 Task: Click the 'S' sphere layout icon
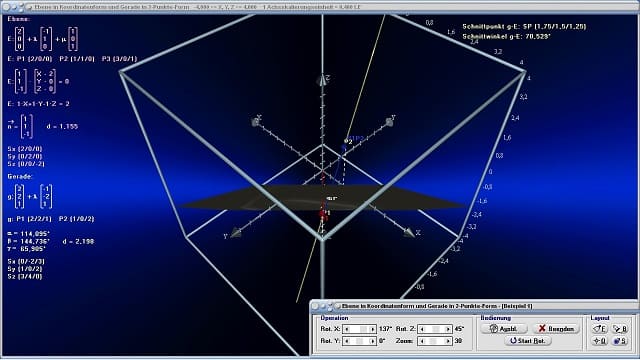tap(620, 341)
